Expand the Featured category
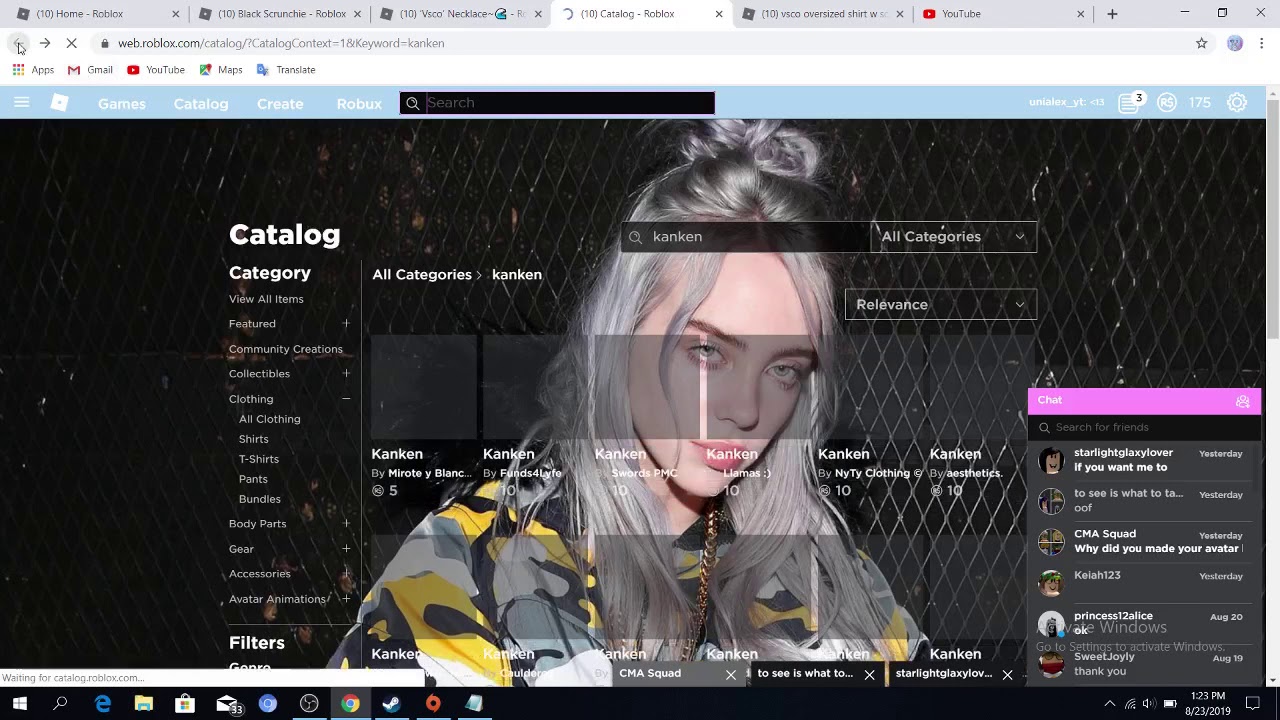The image size is (1280, 720). tap(346, 324)
